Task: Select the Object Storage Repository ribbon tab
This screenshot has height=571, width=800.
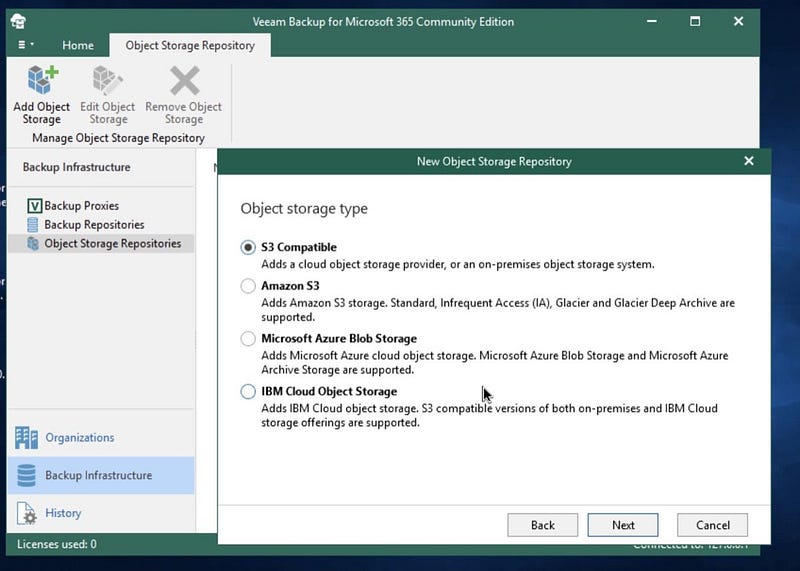Action: coord(190,45)
